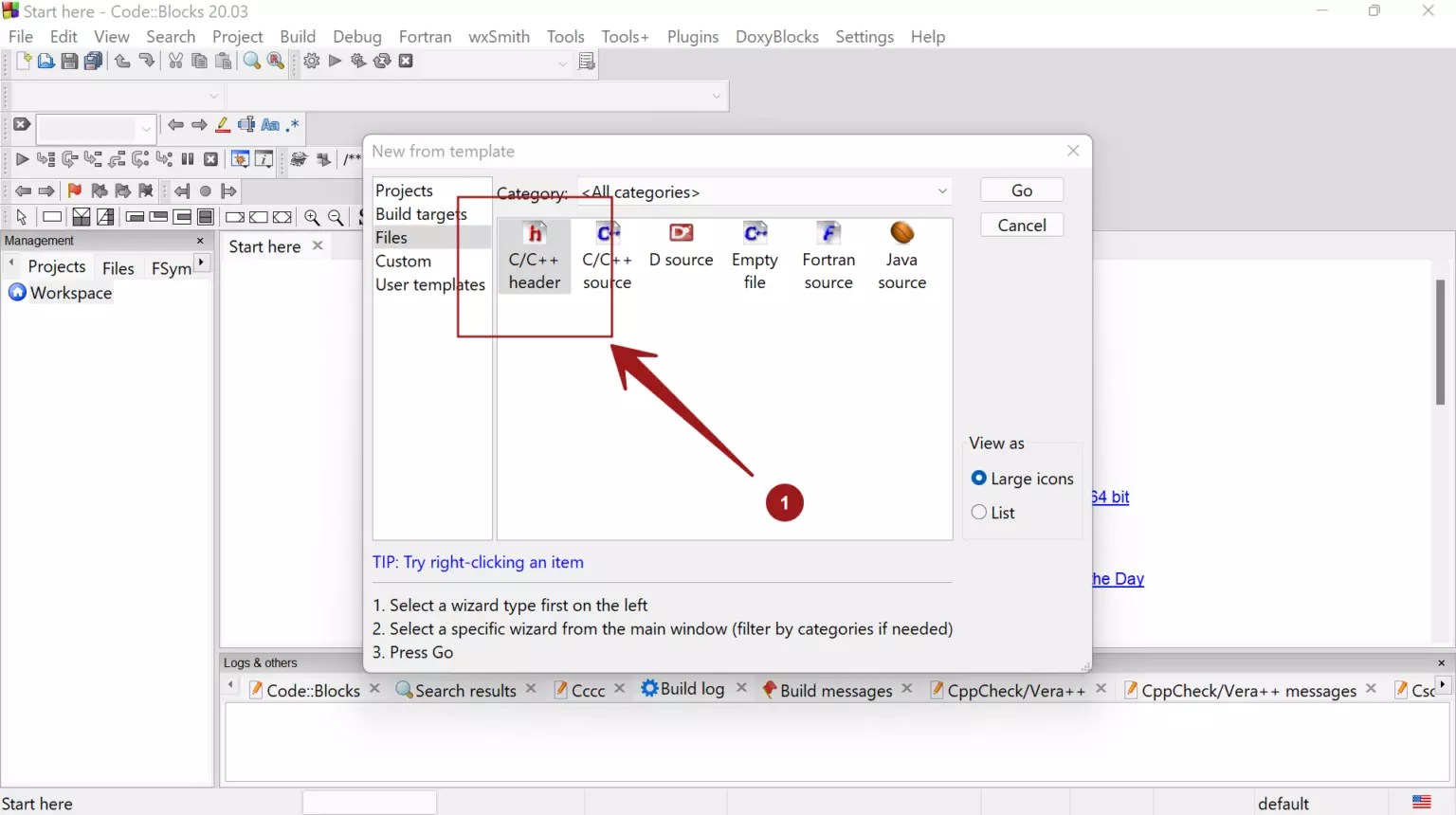Open the File menu

(x=21, y=36)
